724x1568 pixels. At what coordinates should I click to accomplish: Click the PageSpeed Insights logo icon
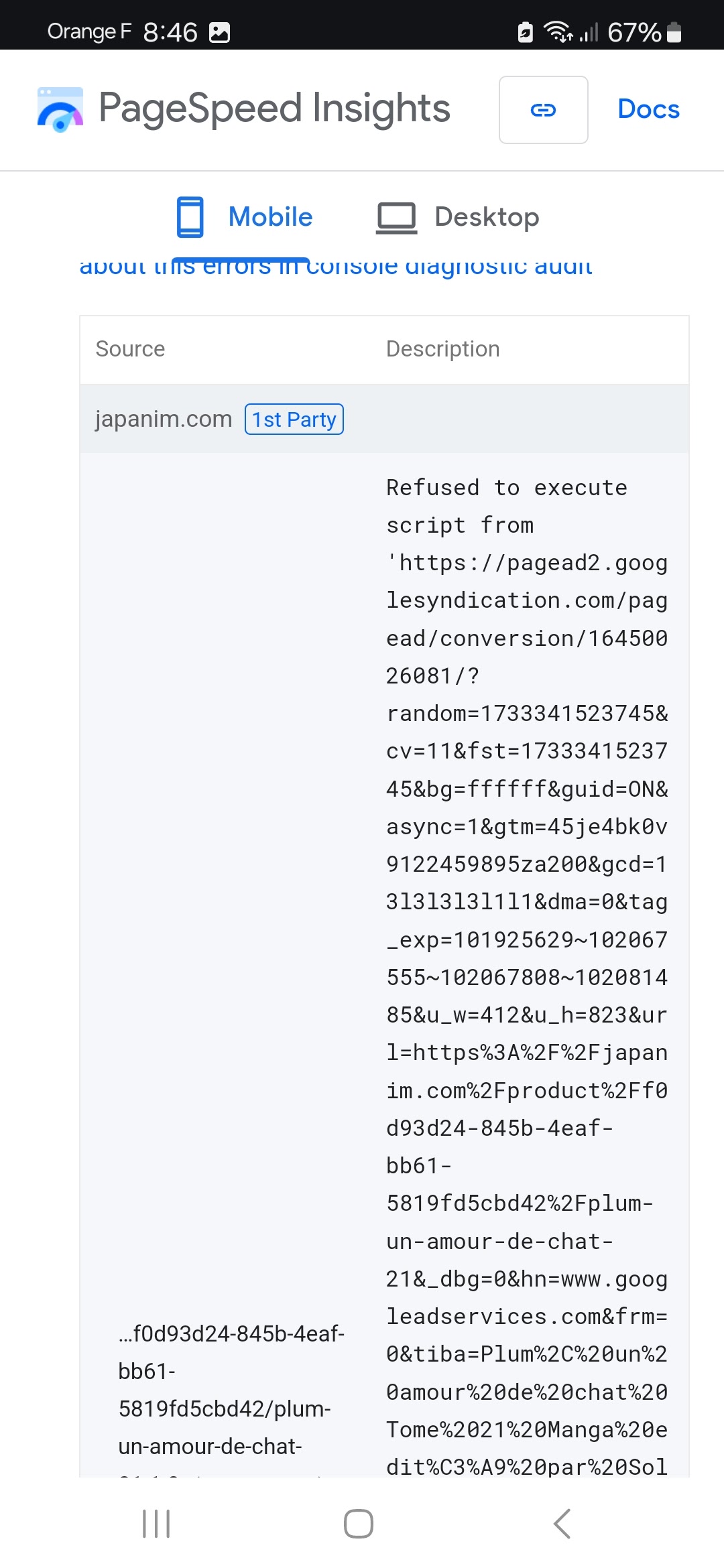click(x=60, y=109)
